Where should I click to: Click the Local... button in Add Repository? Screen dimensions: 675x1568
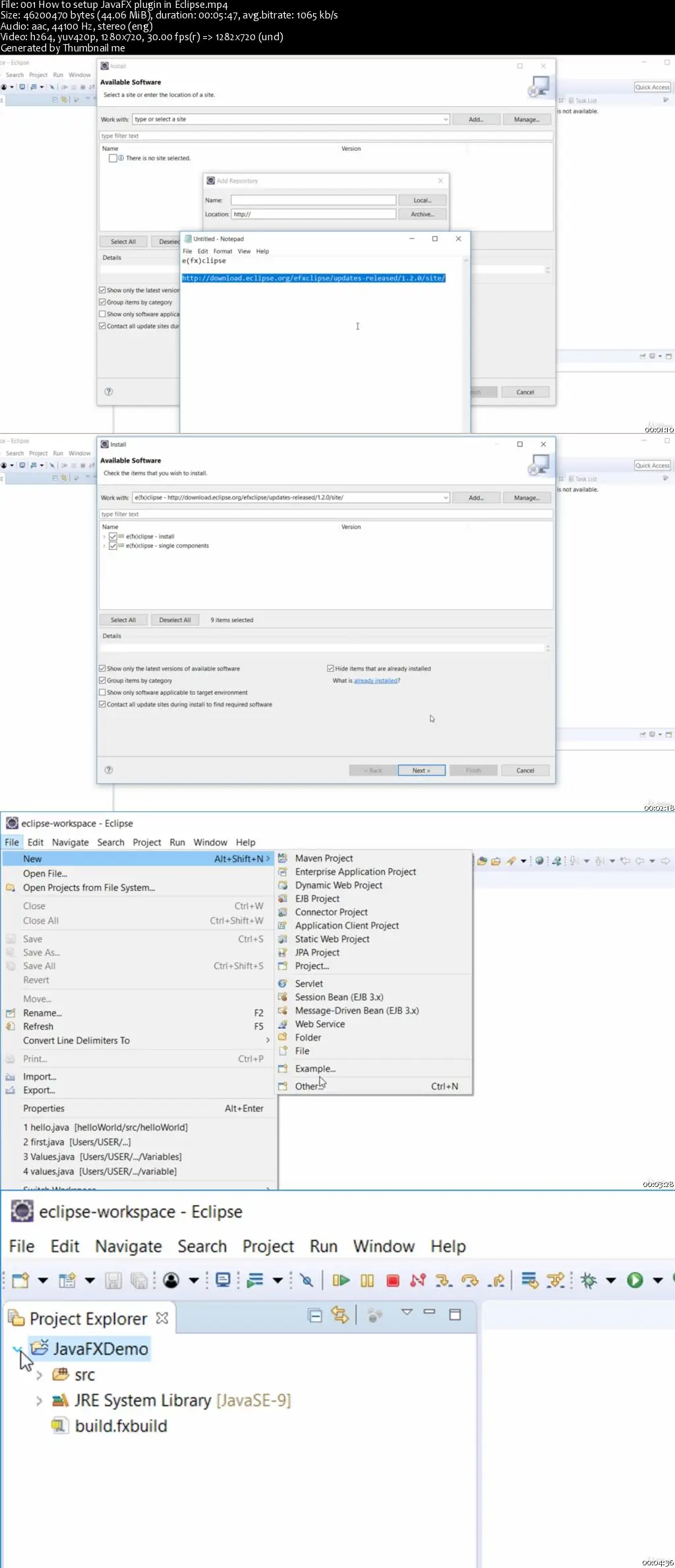click(423, 200)
